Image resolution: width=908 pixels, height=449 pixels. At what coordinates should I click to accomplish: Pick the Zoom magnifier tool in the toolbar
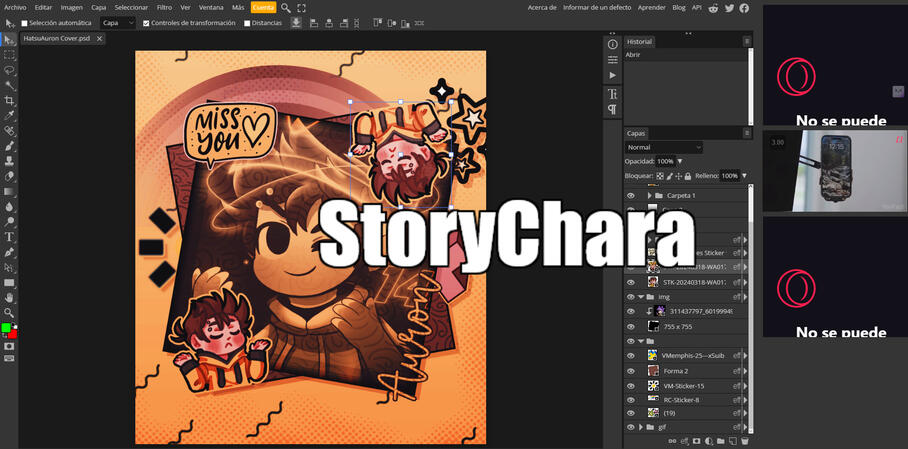click(9, 312)
